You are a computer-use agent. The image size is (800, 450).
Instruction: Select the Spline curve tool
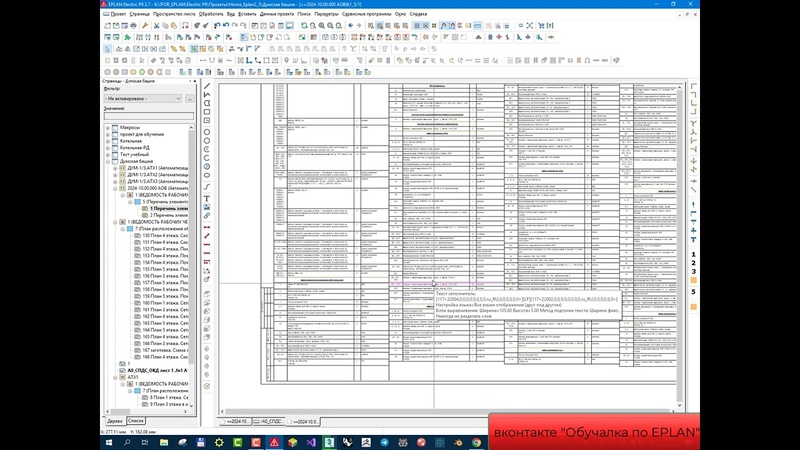[x=207, y=187]
